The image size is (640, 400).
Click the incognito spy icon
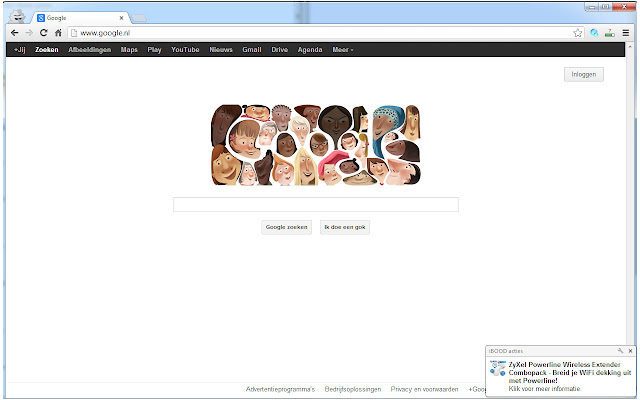pyautogui.click(x=18, y=16)
